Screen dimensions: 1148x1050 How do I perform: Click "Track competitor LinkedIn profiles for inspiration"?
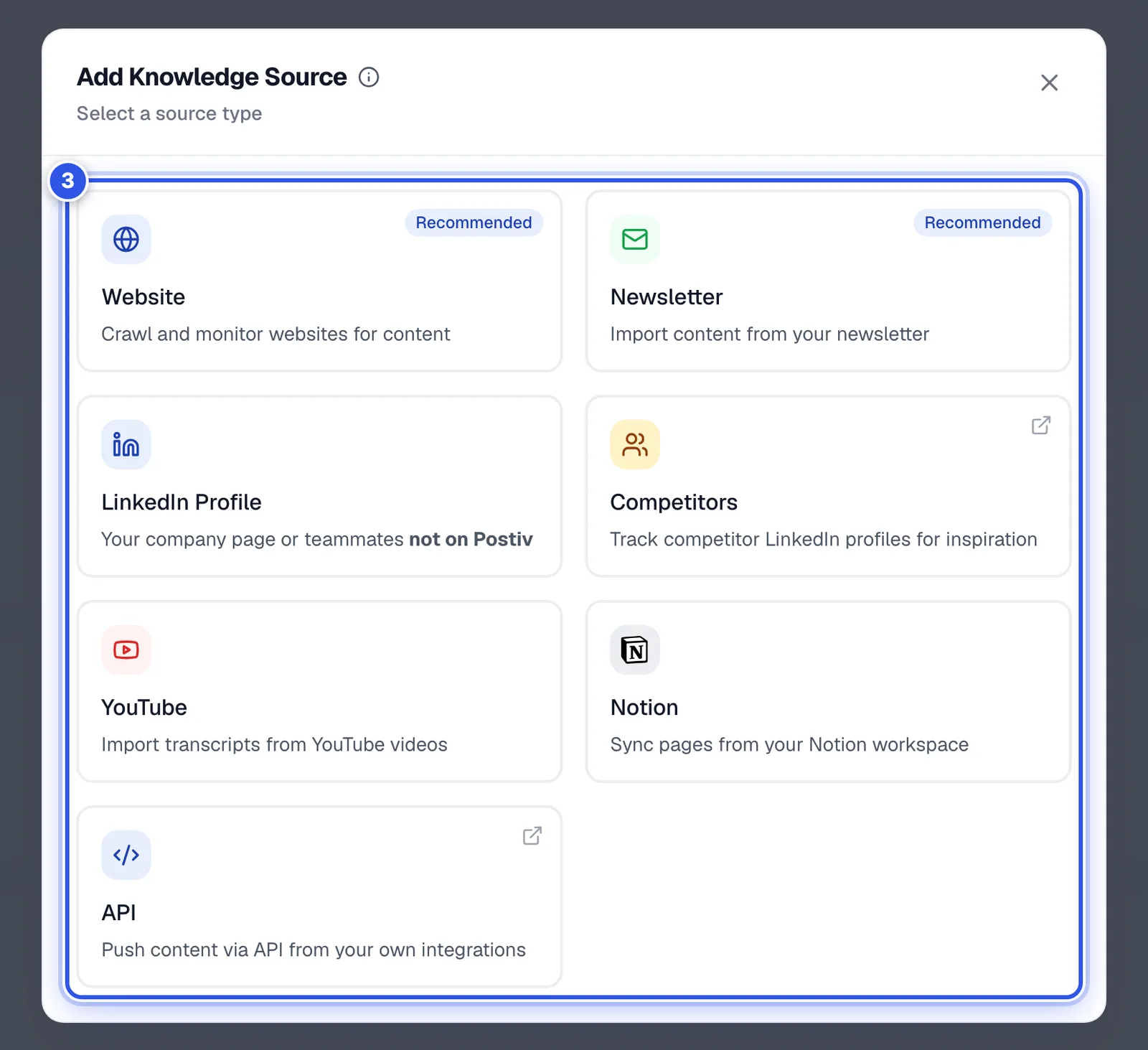point(824,540)
